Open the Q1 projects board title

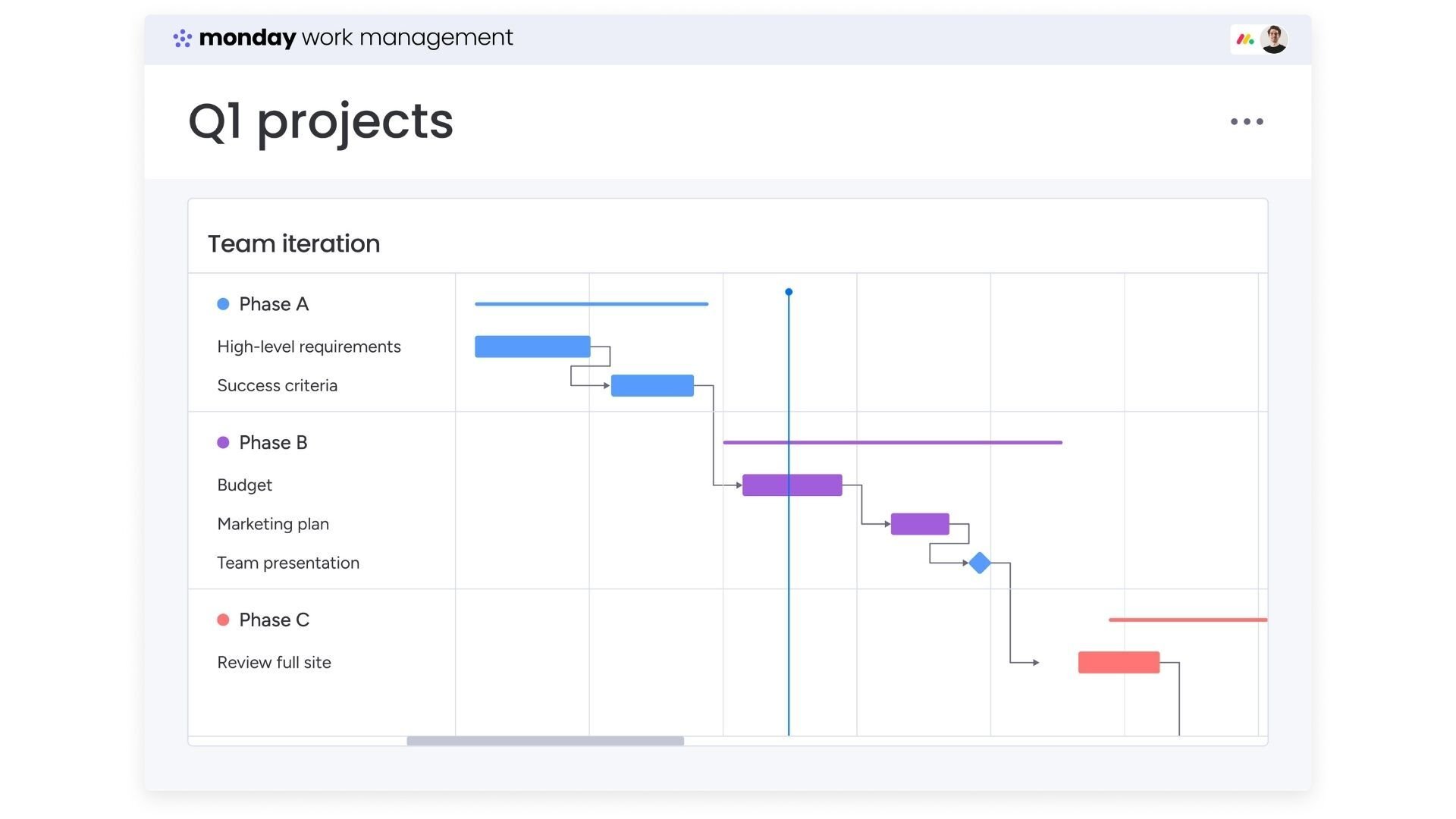(321, 121)
